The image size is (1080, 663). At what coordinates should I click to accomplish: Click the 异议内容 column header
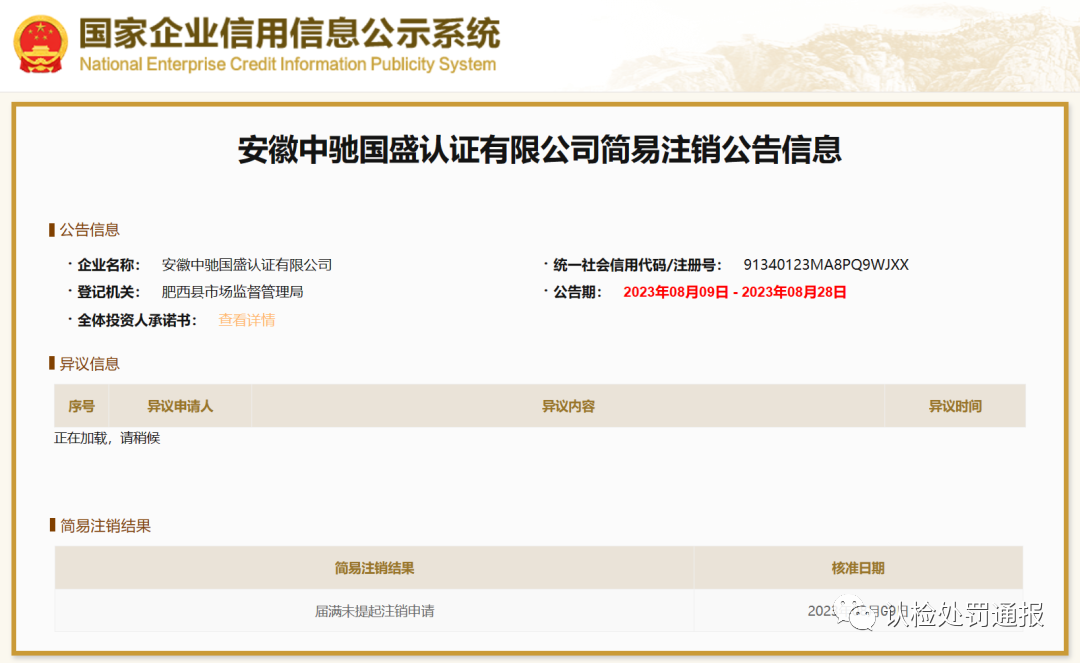pos(568,406)
